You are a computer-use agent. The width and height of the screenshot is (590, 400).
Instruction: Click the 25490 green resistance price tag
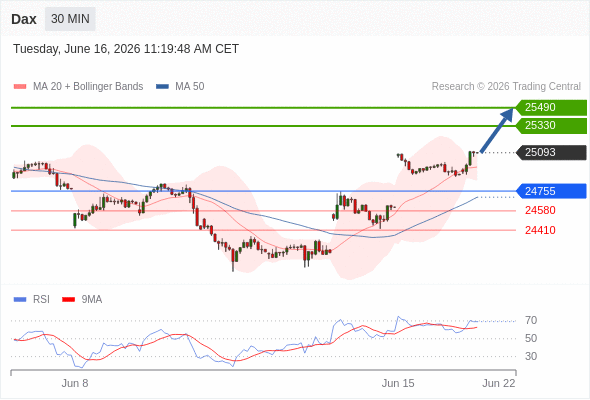pyautogui.click(x=551, y=107)
